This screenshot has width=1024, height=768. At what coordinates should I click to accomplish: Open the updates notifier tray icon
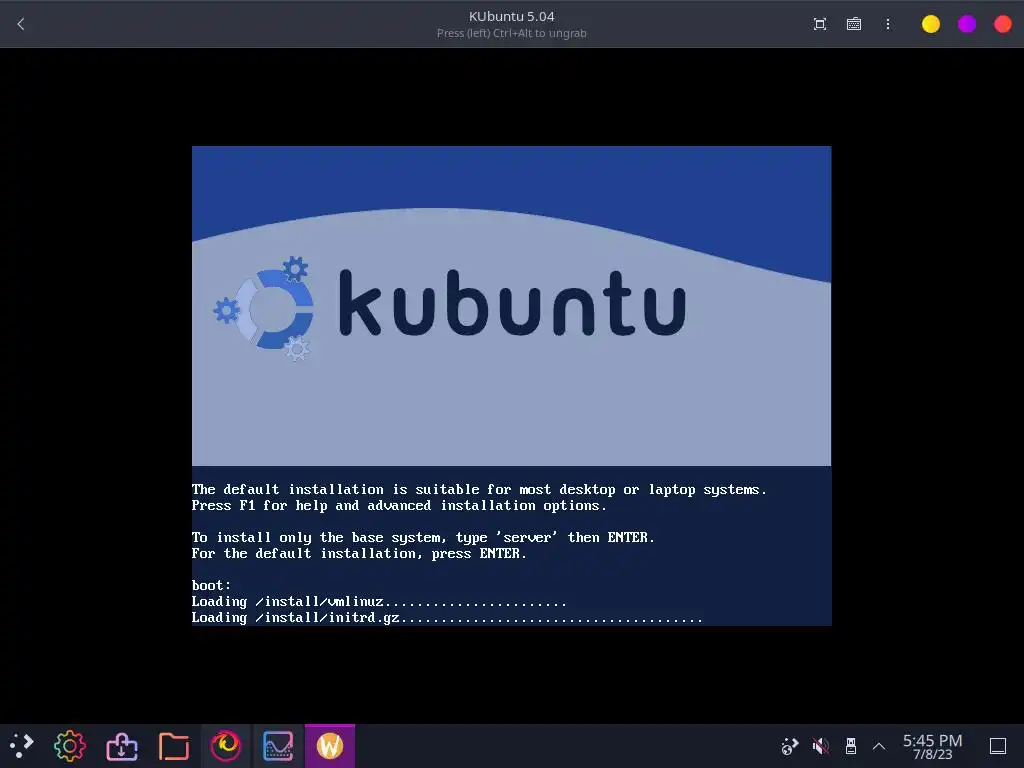(x=790, y=746)
